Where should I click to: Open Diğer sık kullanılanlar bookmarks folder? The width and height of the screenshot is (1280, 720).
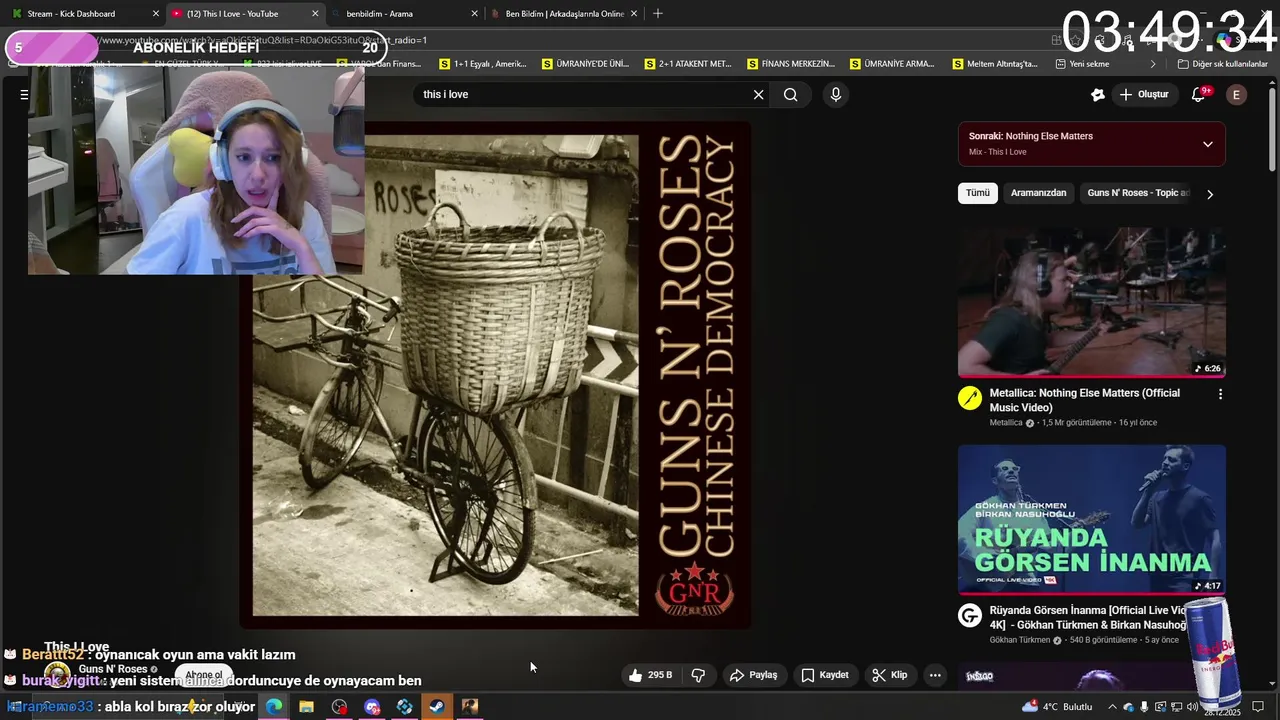pyautogui.click(x=1222, y=64)
